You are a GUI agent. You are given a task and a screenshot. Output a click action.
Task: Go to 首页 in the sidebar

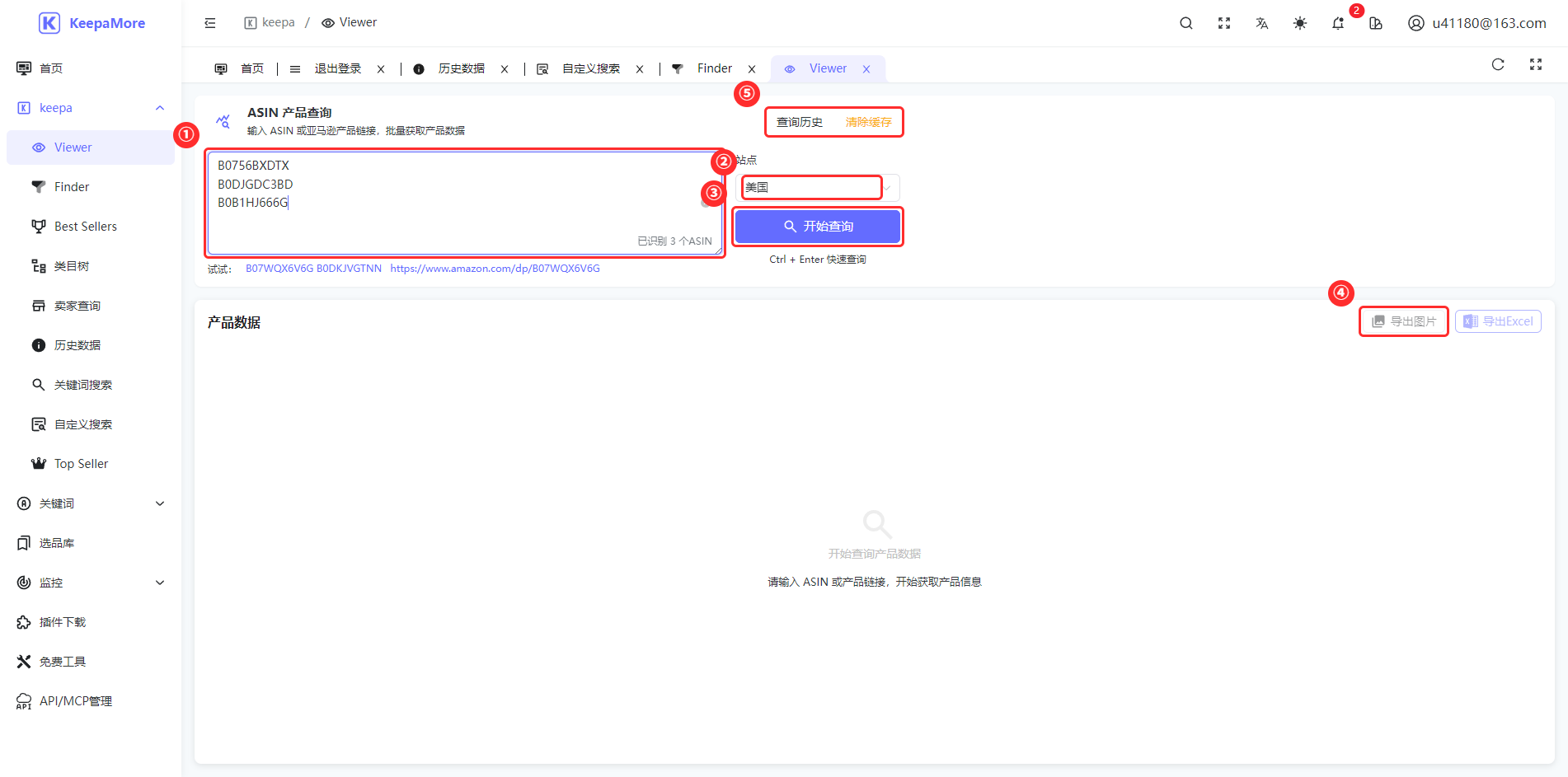pos(91,68)
